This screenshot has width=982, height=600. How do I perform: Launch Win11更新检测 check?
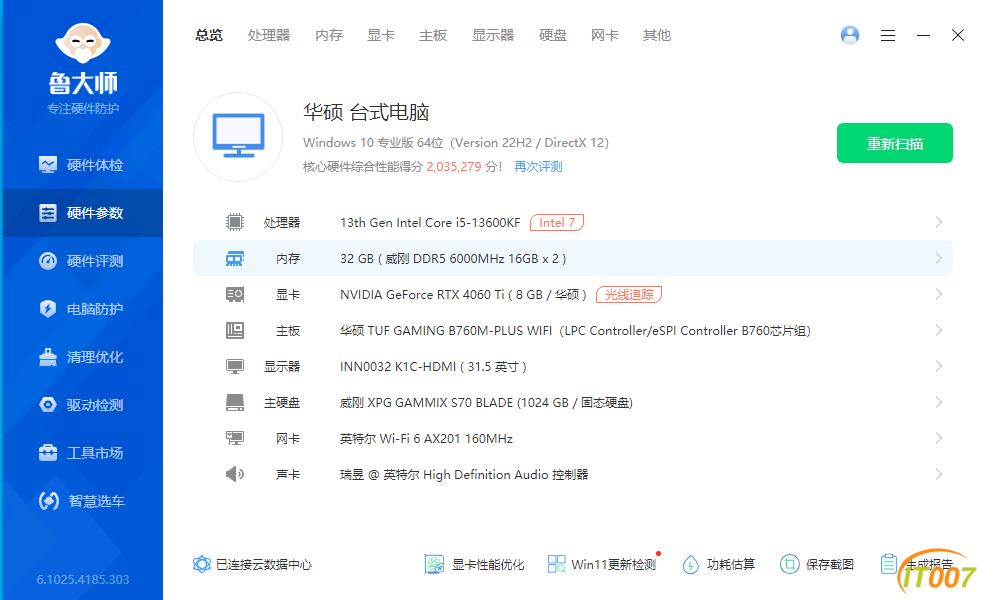click(602, 564)
